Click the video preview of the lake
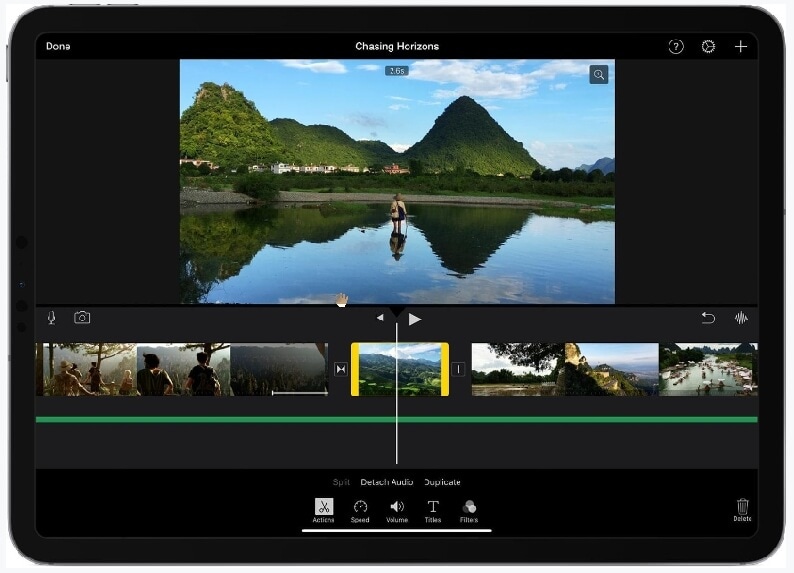 [x=398, y=182]
